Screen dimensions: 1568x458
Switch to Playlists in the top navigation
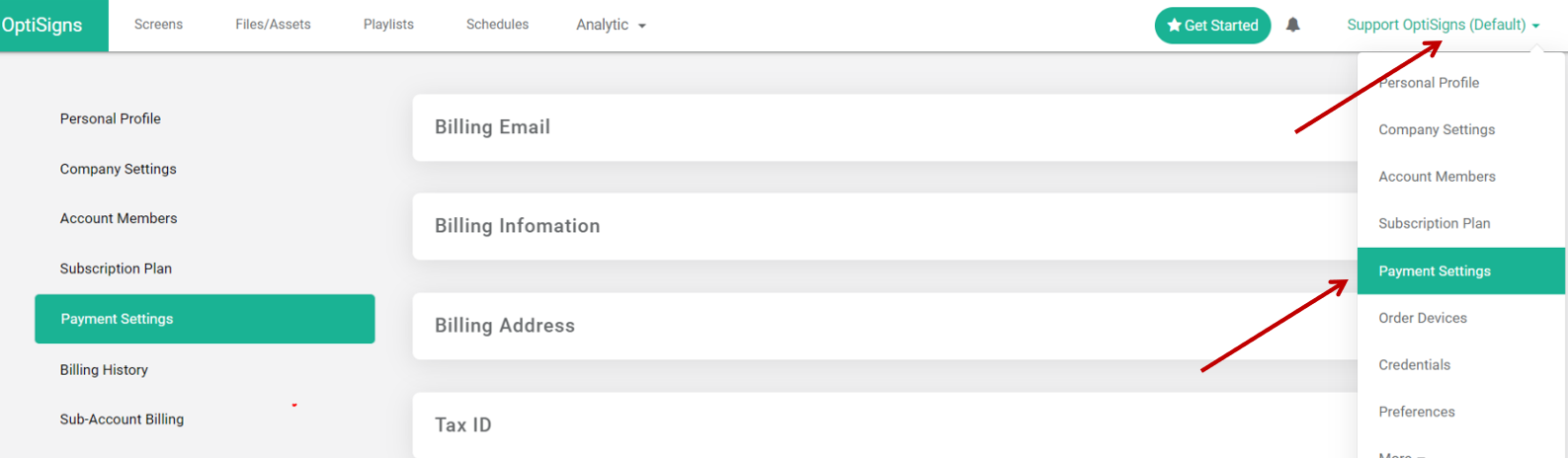tap(388, 25)
